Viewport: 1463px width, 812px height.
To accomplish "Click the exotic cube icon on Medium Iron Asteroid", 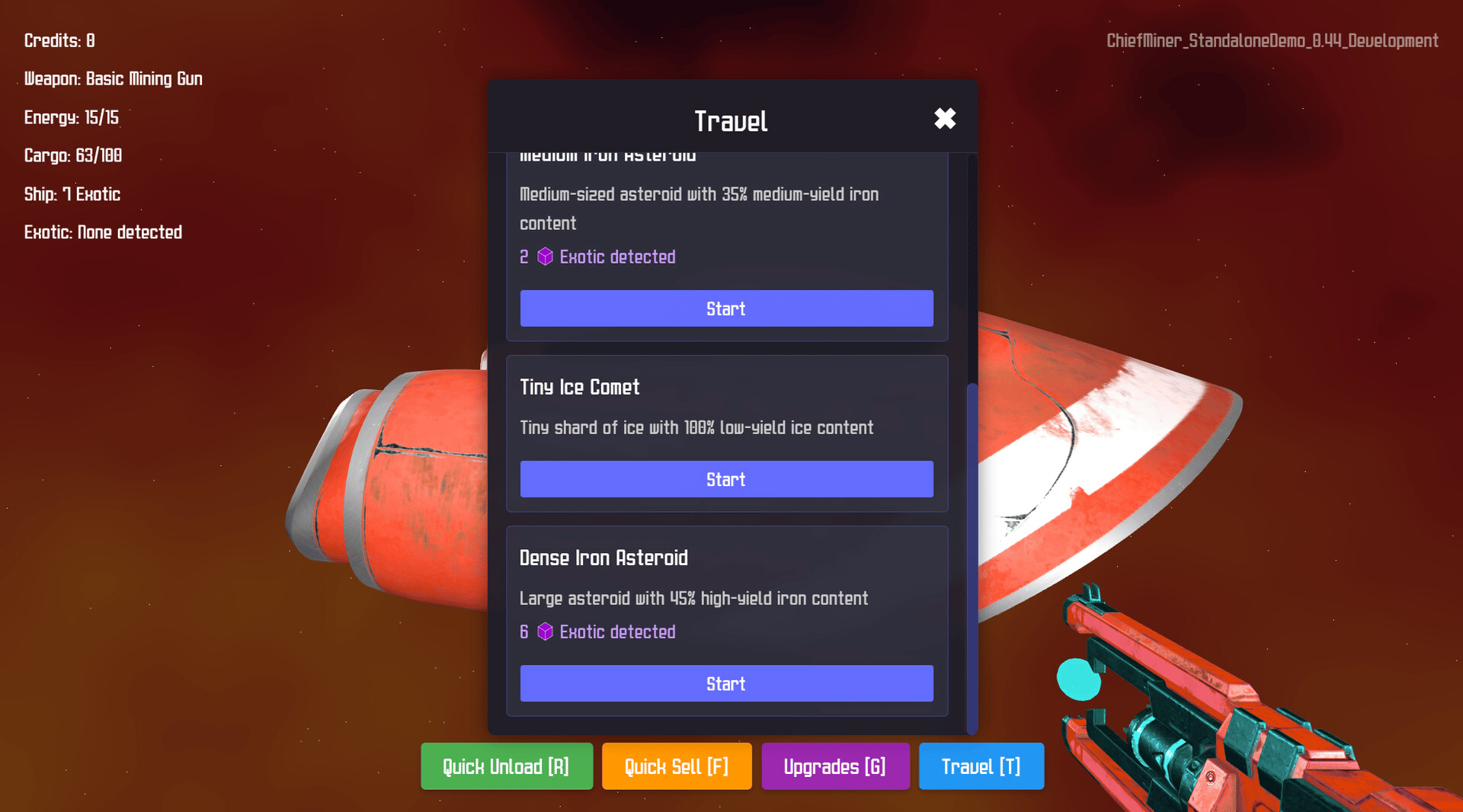I will point(545,257).
